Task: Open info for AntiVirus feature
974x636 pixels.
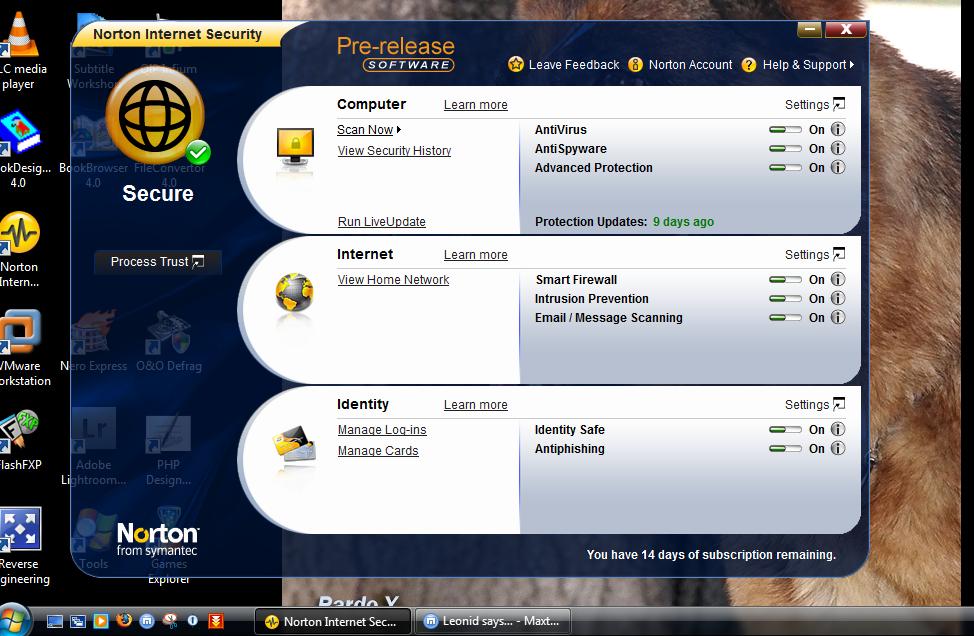Action: point(838,129)
